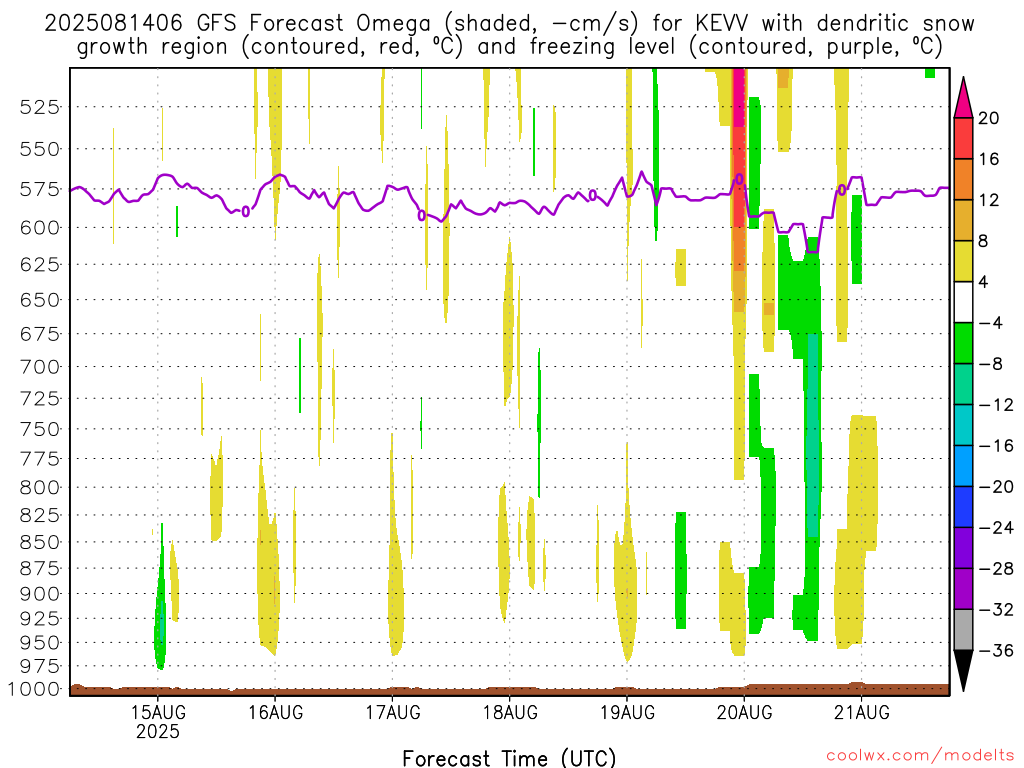Click the 675 pressure level label

point(40,334)
